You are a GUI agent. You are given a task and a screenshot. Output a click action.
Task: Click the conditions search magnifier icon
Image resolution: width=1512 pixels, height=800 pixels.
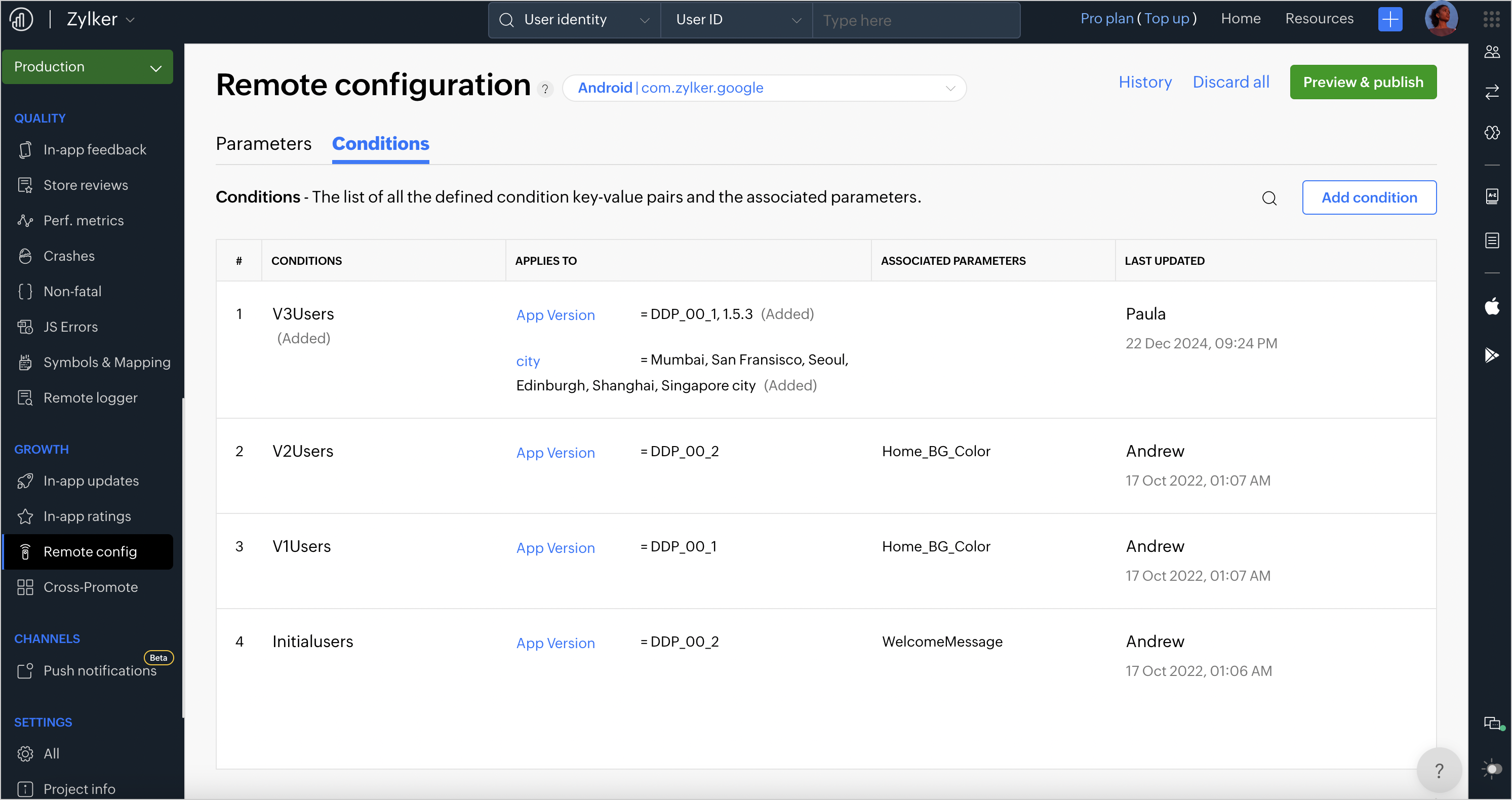[1269, 198]
